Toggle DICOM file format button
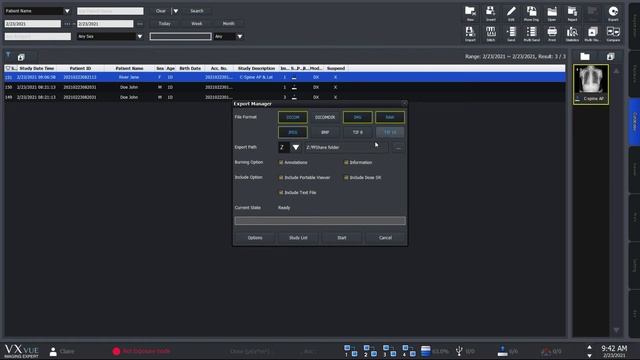 (x=293, y=117)
